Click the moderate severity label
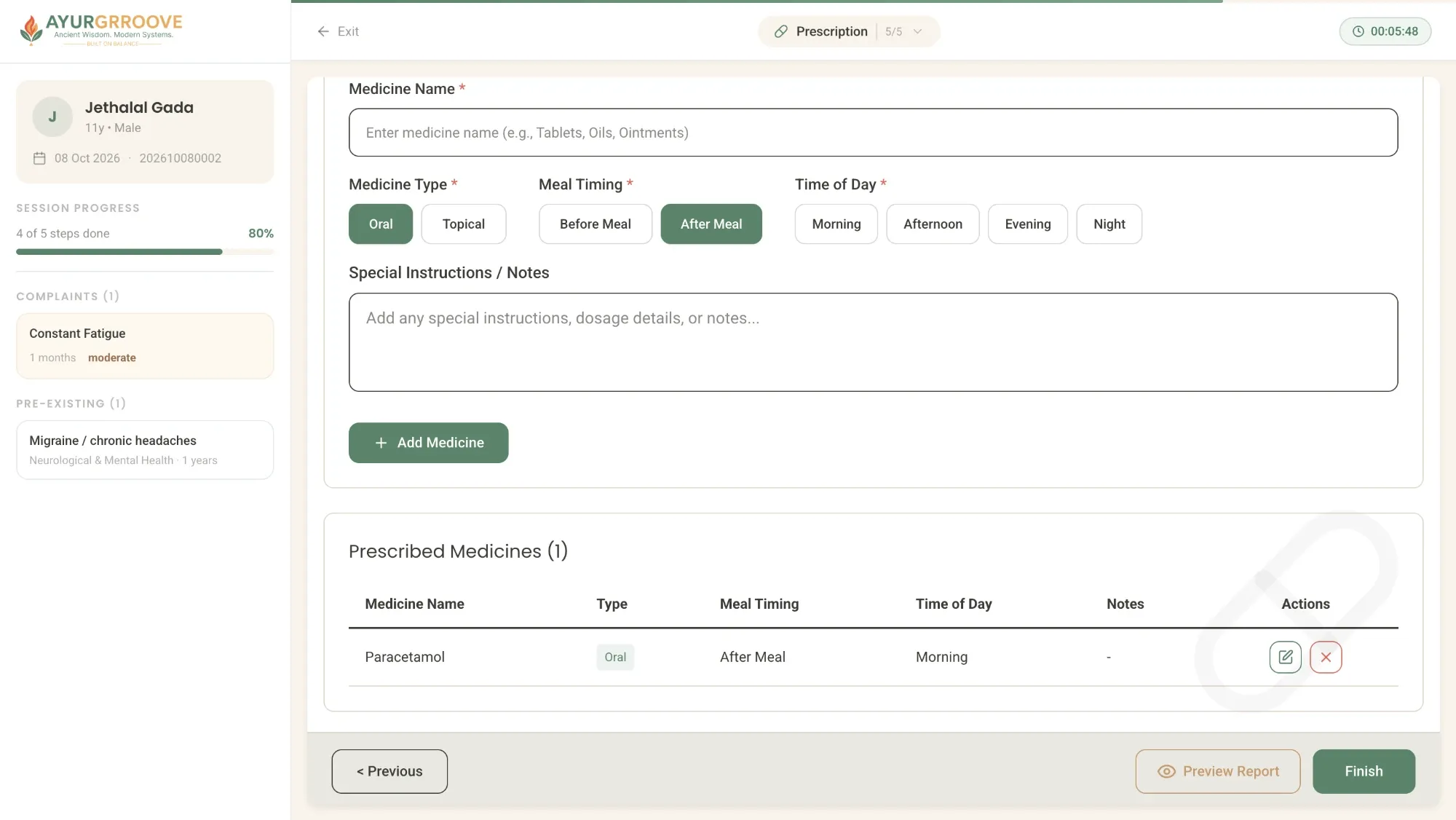Image resolution: width=1456 pixels, height=820 pixels. coord(112,358)
